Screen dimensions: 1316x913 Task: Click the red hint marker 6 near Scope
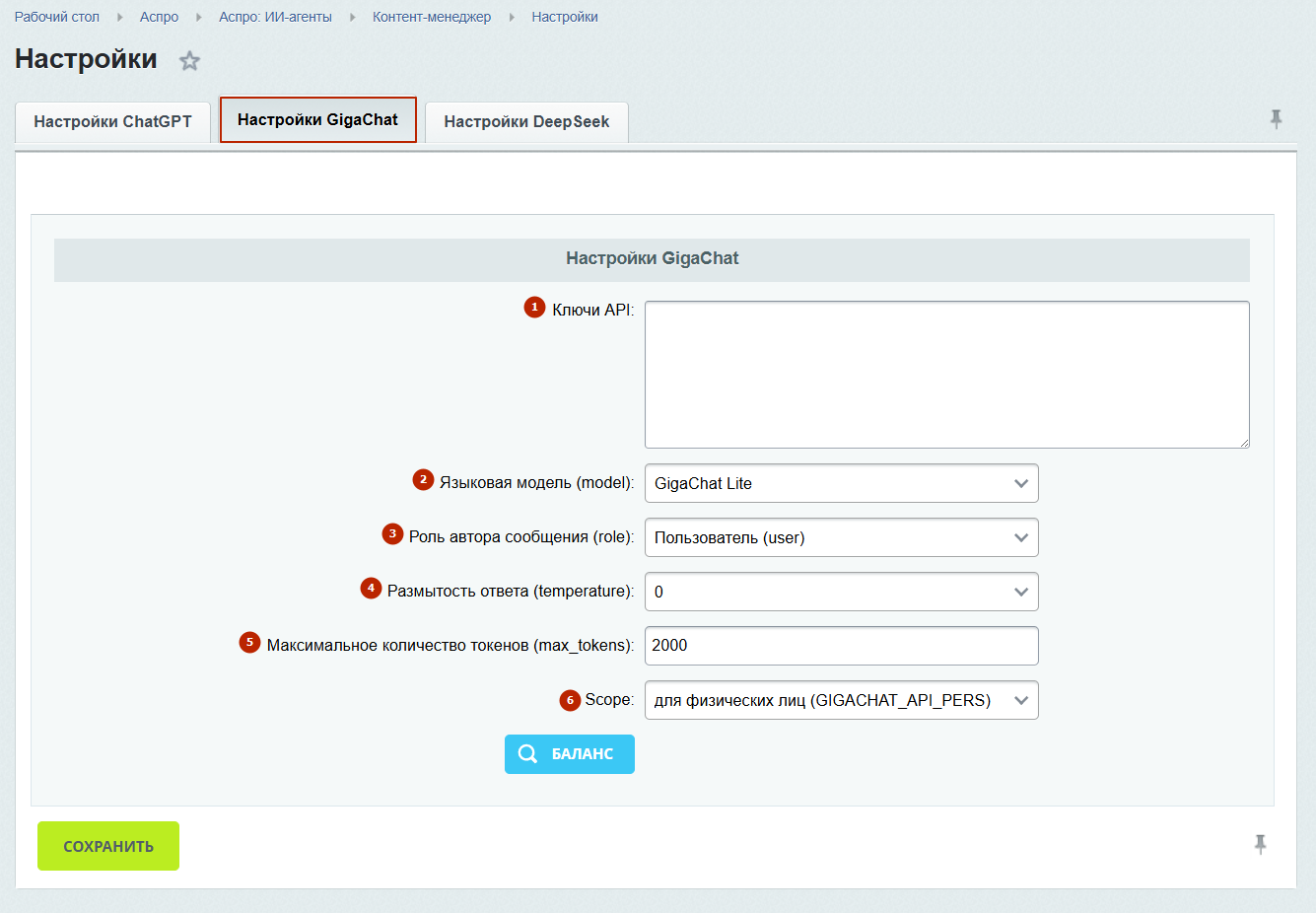click(570, 700)
